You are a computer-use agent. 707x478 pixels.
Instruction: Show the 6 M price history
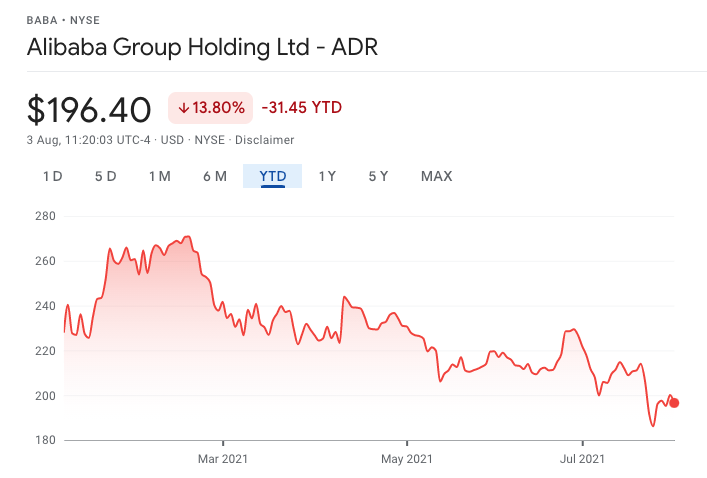click(215, 177)
